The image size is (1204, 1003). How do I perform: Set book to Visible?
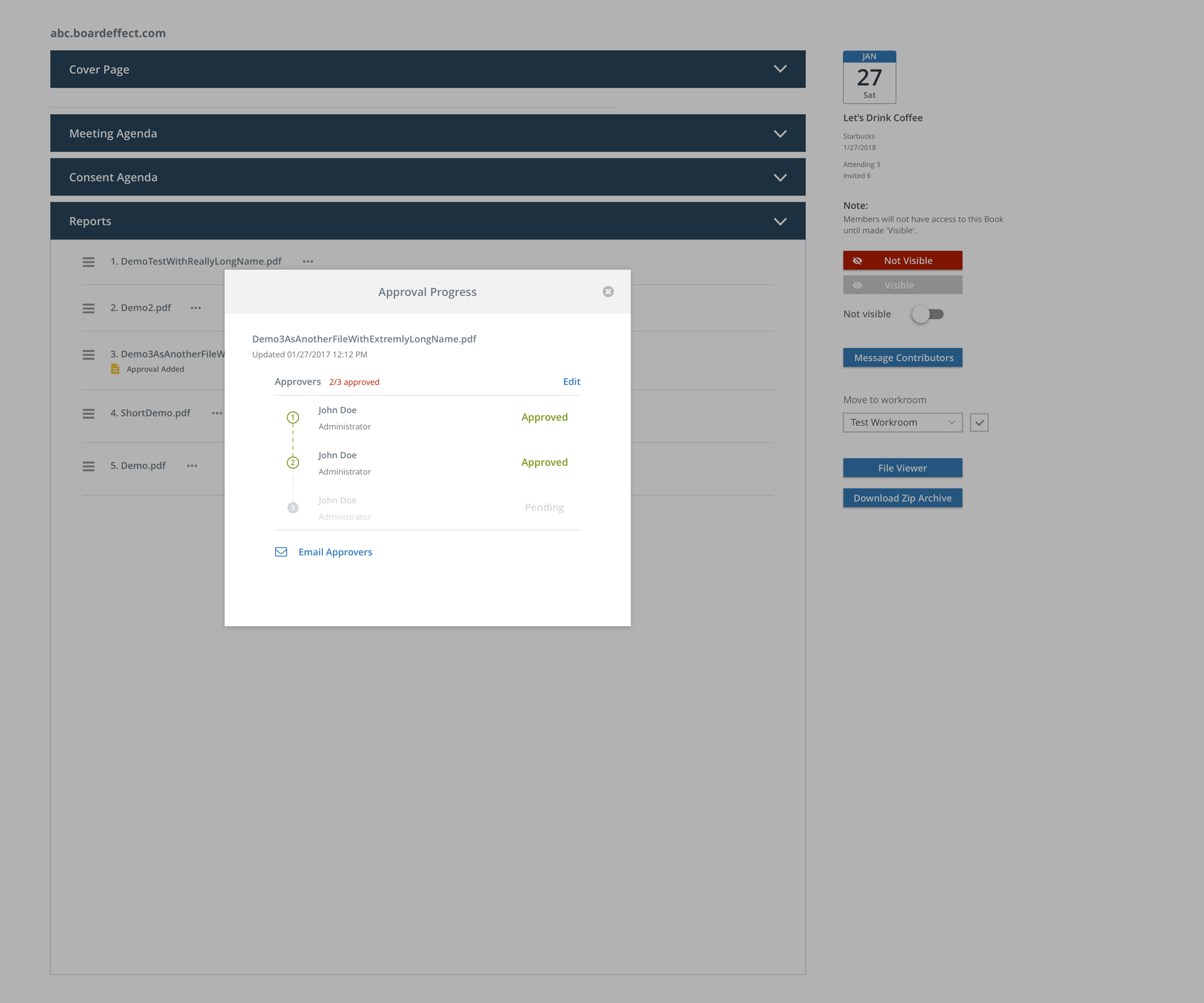(902, 285)
